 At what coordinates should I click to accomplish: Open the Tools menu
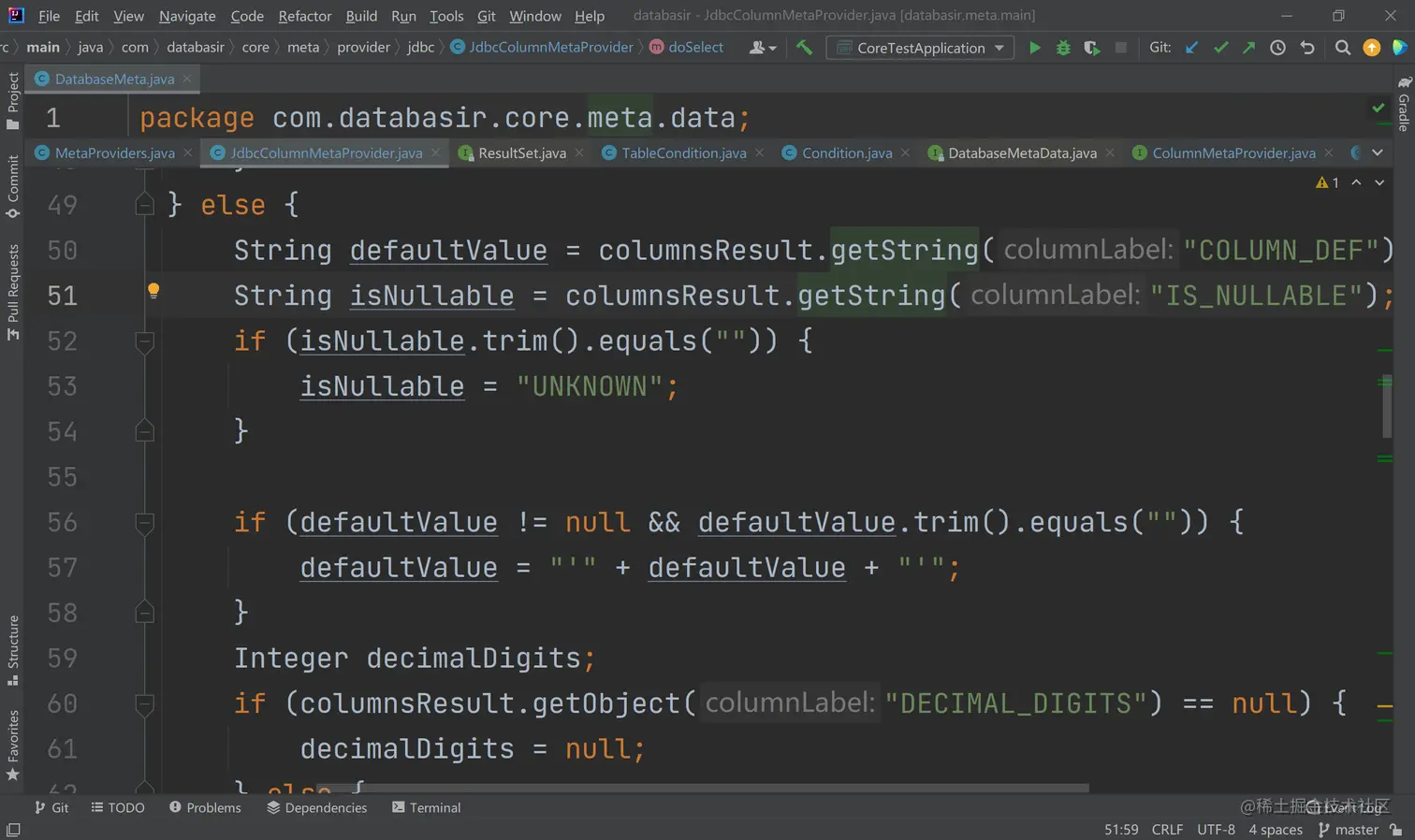point(446,16)
